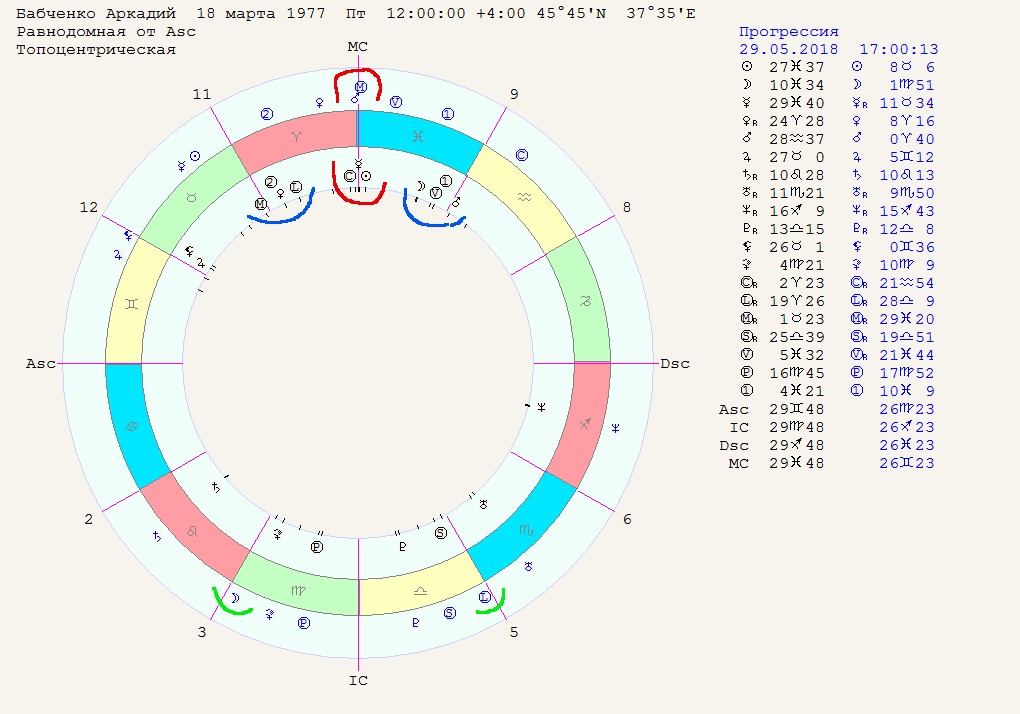Click the blue progressed Moon near house 3

click(236, 599)
